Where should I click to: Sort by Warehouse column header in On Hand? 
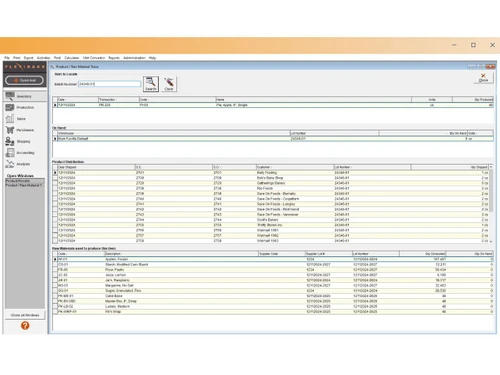click(x=174, y=133)
